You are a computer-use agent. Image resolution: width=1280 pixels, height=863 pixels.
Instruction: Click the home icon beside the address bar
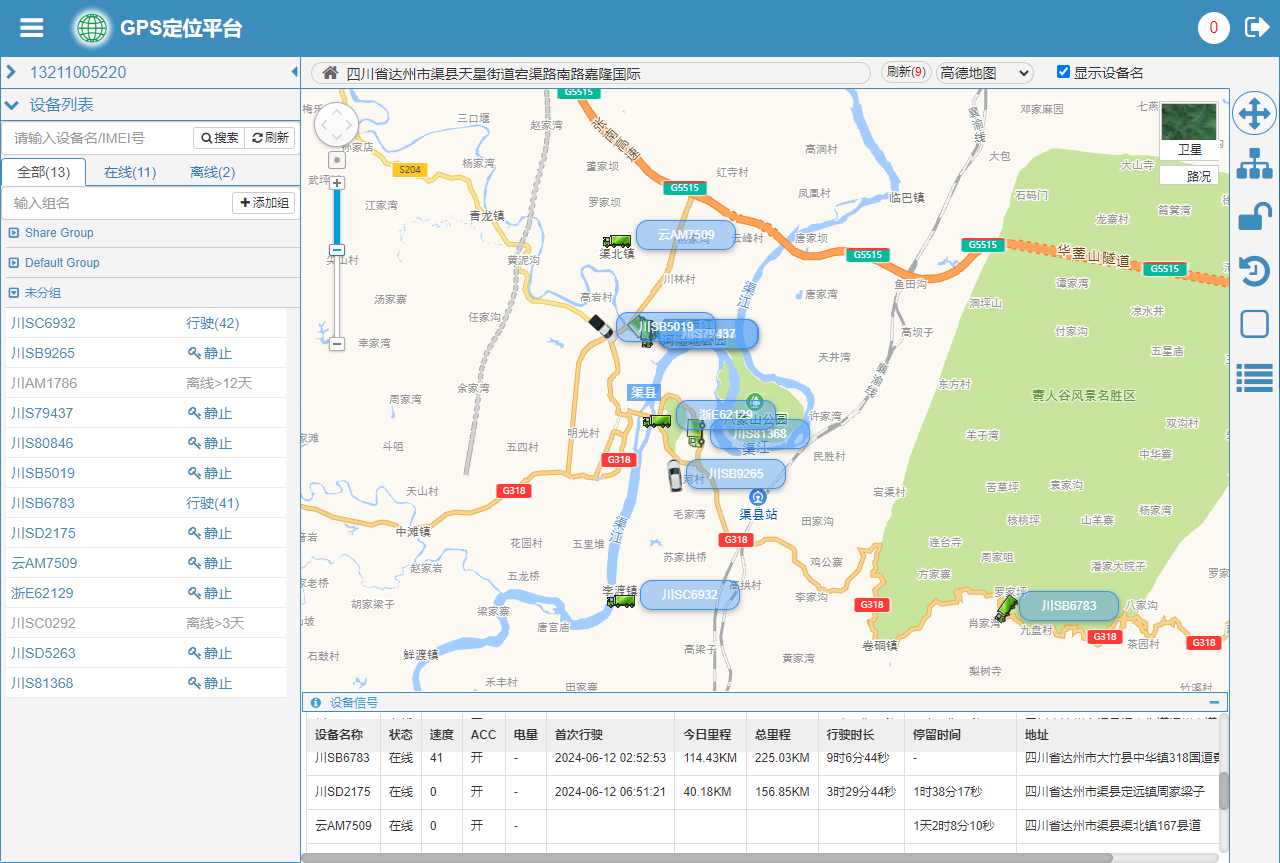(329, 73)
